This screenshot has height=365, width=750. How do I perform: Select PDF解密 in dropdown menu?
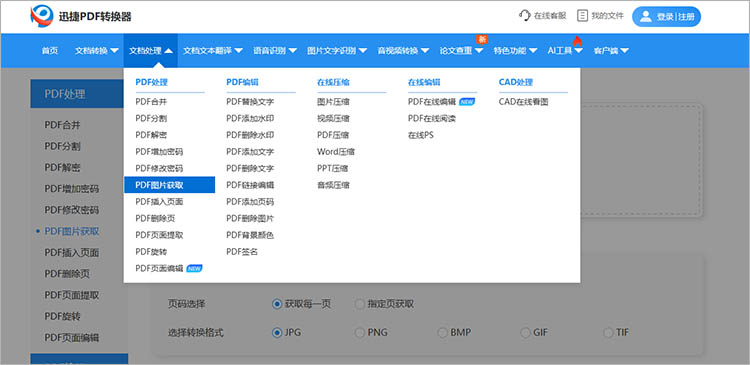(151, 135)
